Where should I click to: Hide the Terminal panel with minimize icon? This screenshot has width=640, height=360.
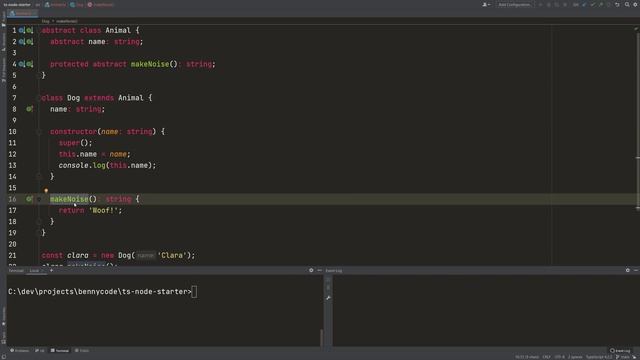click(319, 270)
